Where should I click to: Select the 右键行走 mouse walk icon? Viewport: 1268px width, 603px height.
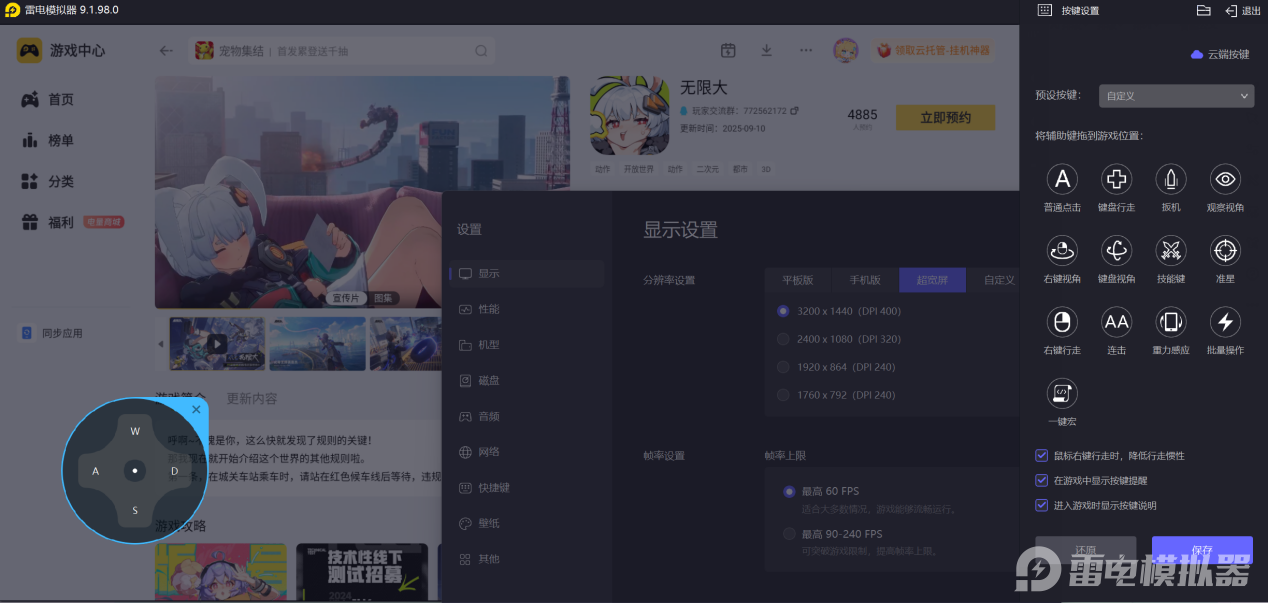point(1062,322)
